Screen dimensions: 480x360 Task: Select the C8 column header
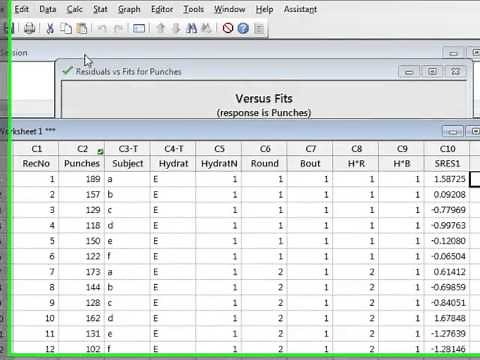pos(356,149)
